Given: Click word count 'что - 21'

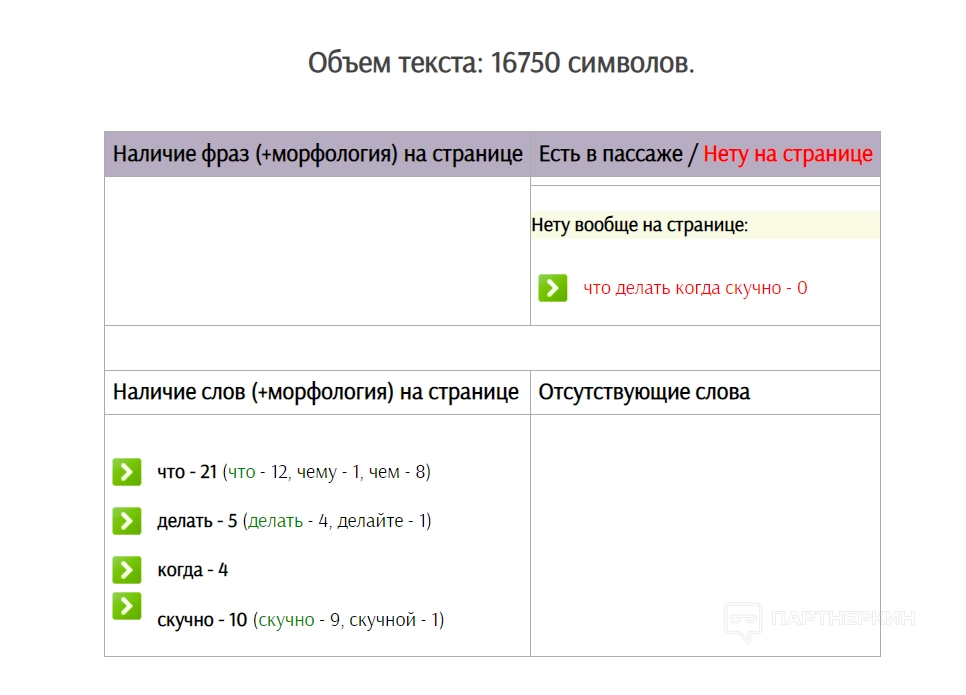Looking at the screenshot, I should click(187, 472).
